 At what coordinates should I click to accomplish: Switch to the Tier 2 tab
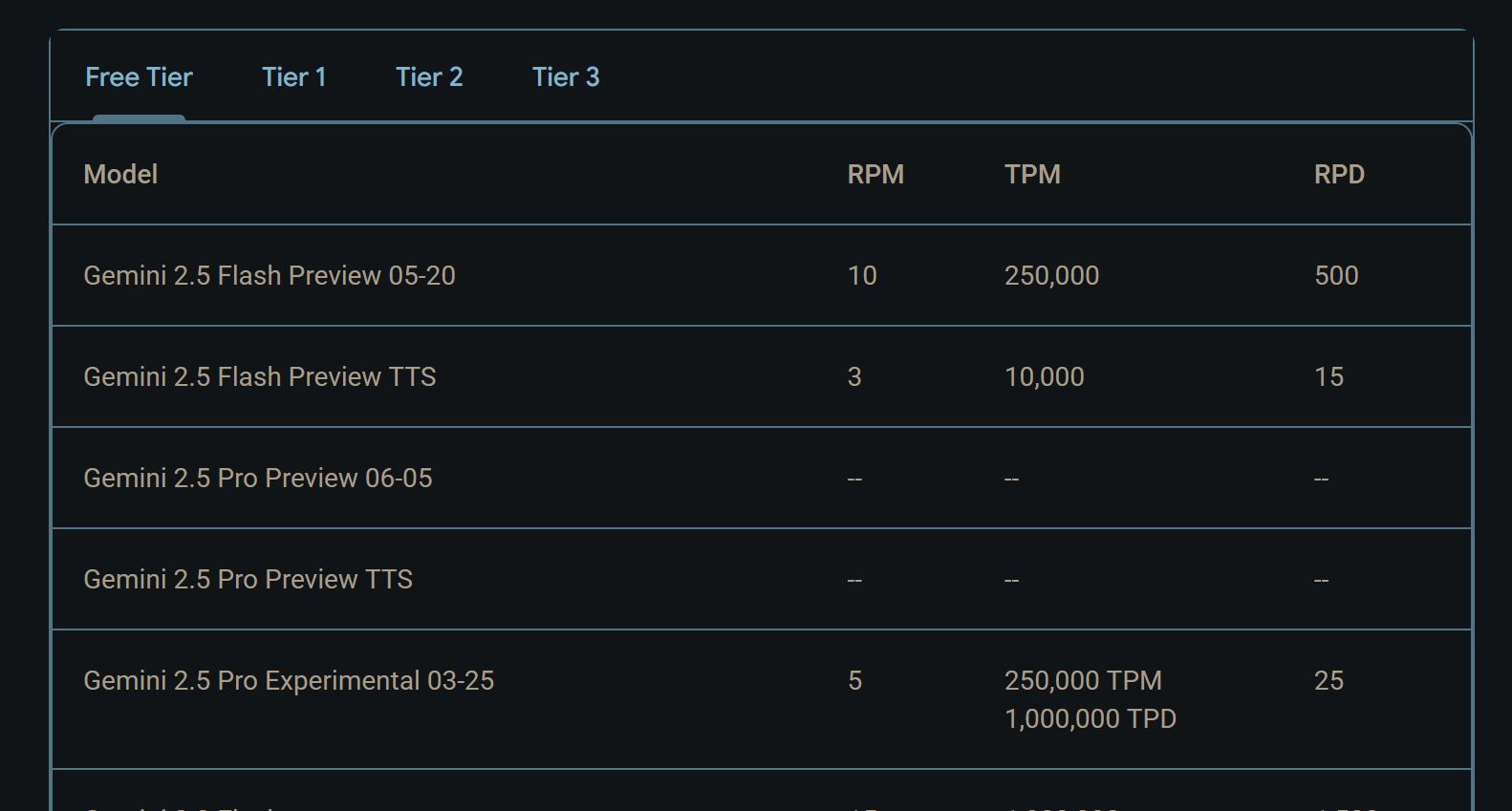[x=429, y=77]
